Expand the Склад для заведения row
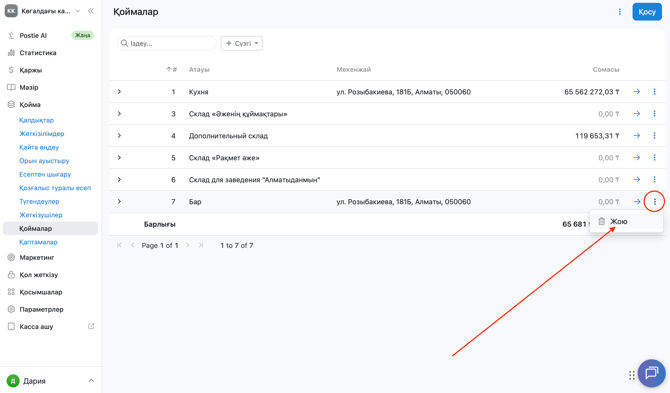Viewport: 670px width, 393px height. point(119,180)
